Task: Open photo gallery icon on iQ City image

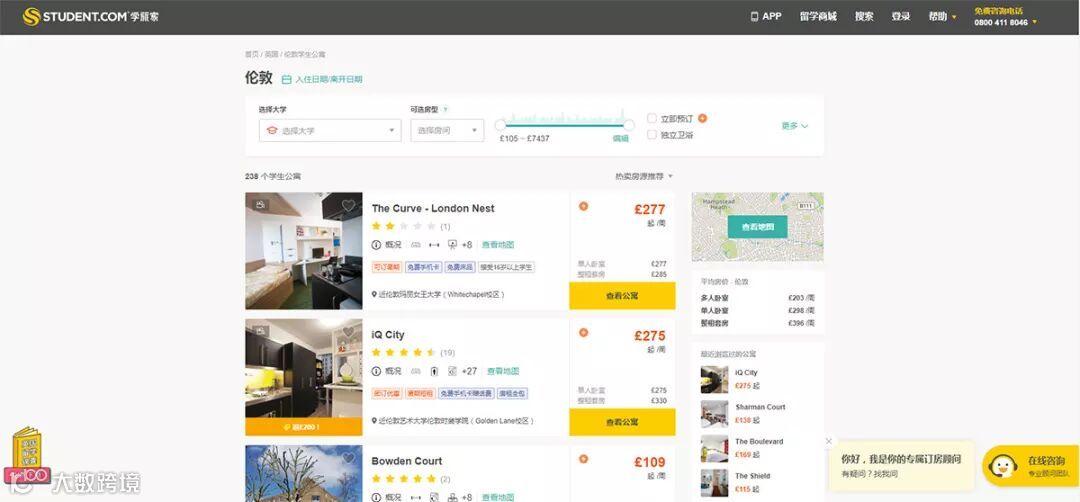Action: [x=260, y=331]
